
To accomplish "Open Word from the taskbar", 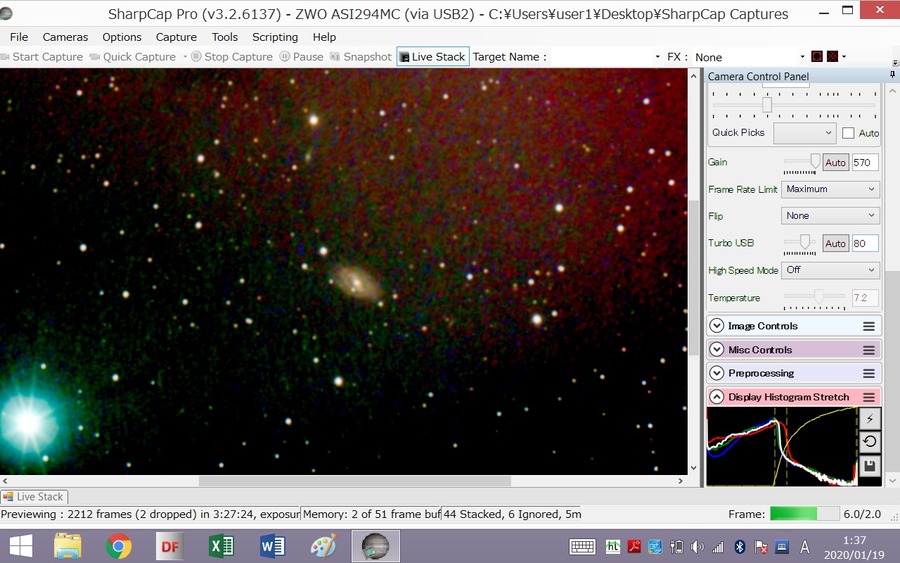I will point(273,546).
